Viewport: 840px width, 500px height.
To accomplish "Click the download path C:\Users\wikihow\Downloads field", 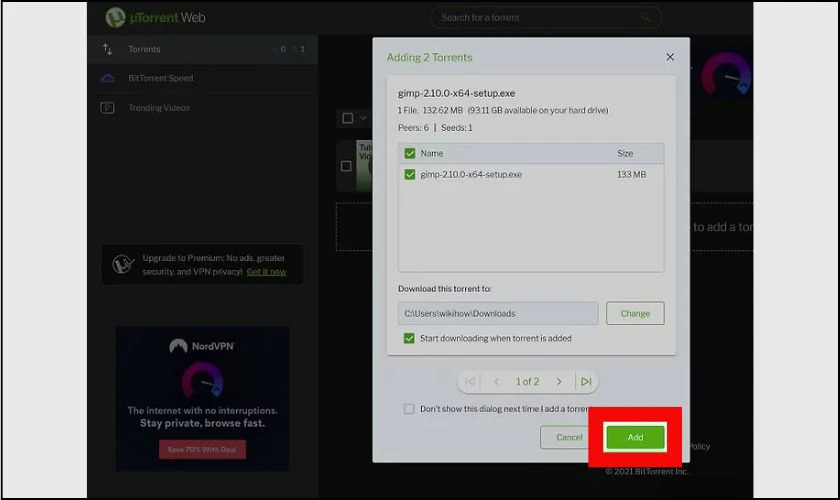I will click(x=498, y=314).
